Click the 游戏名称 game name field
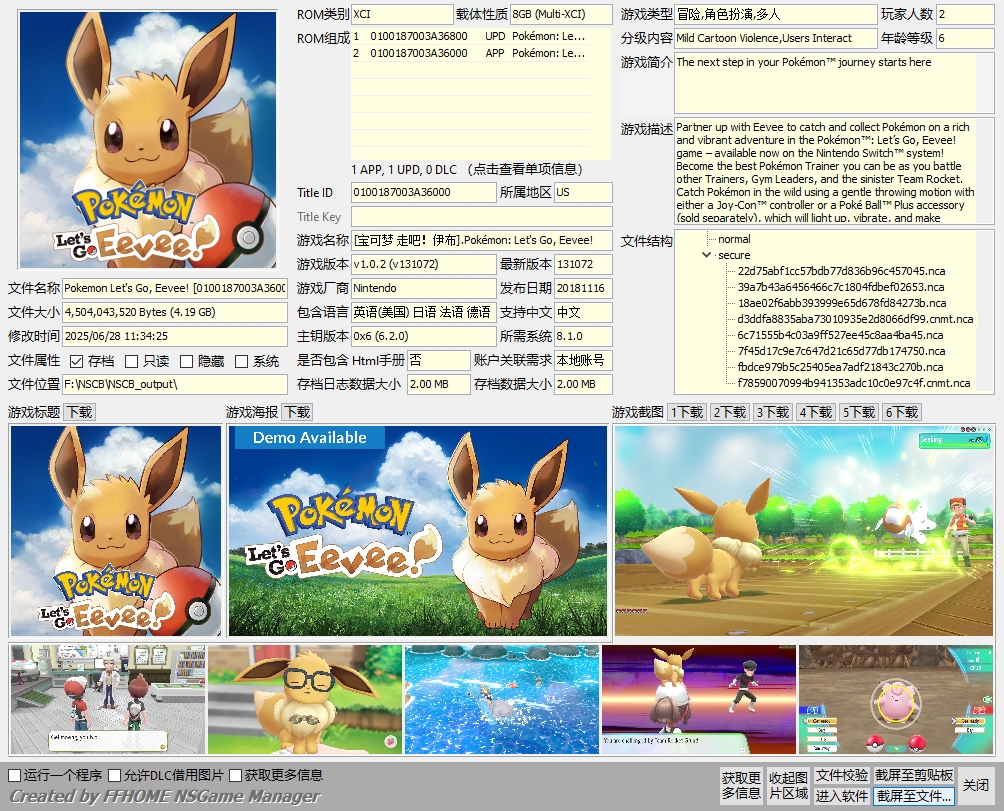This screenshot has width=1004, height=811. (x=482, y=240)
